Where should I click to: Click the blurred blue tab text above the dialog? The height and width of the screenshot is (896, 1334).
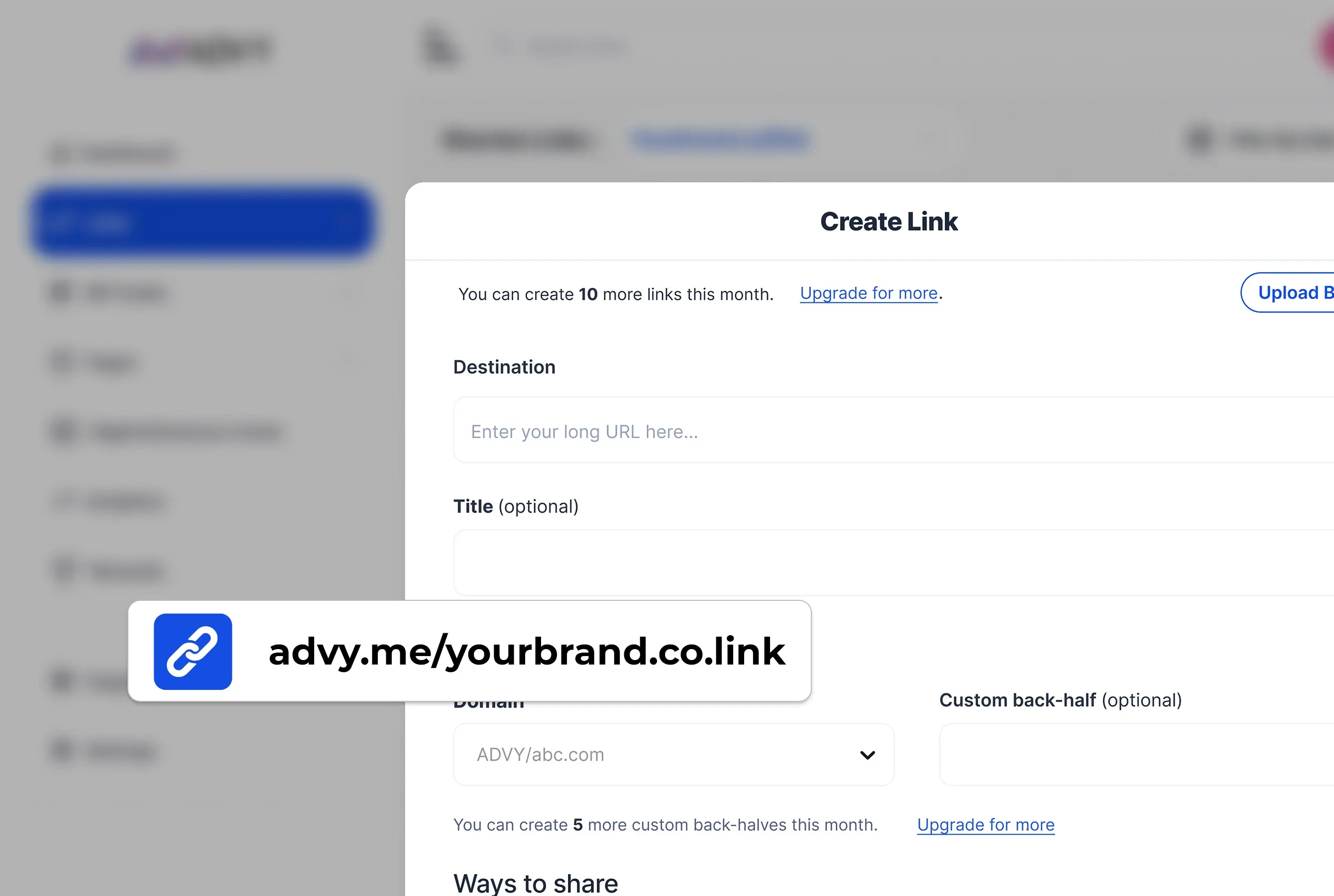[720, 139]
